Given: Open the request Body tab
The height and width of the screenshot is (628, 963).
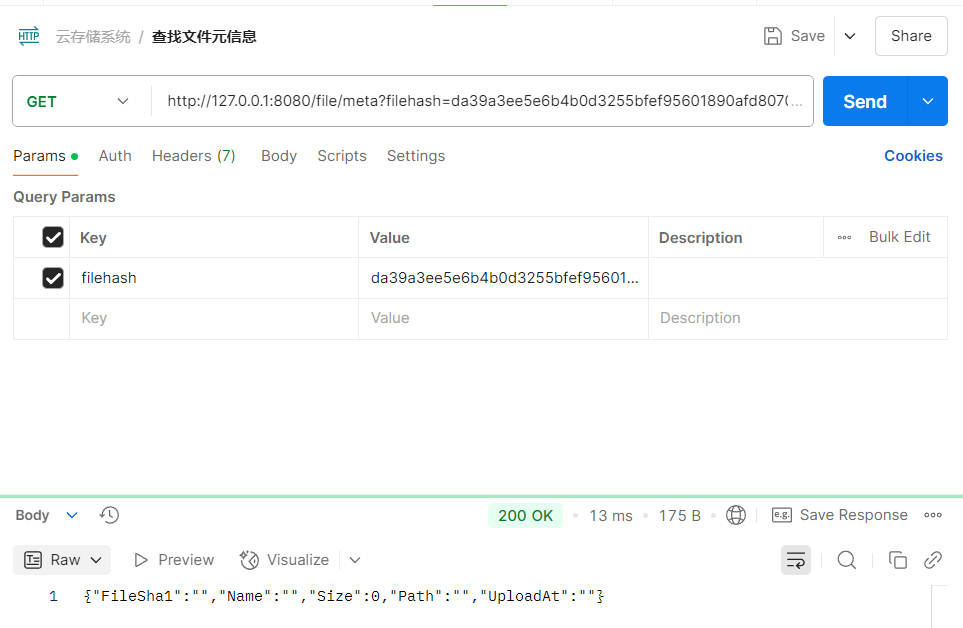Looking at the screenshot, I should (279, 156).
